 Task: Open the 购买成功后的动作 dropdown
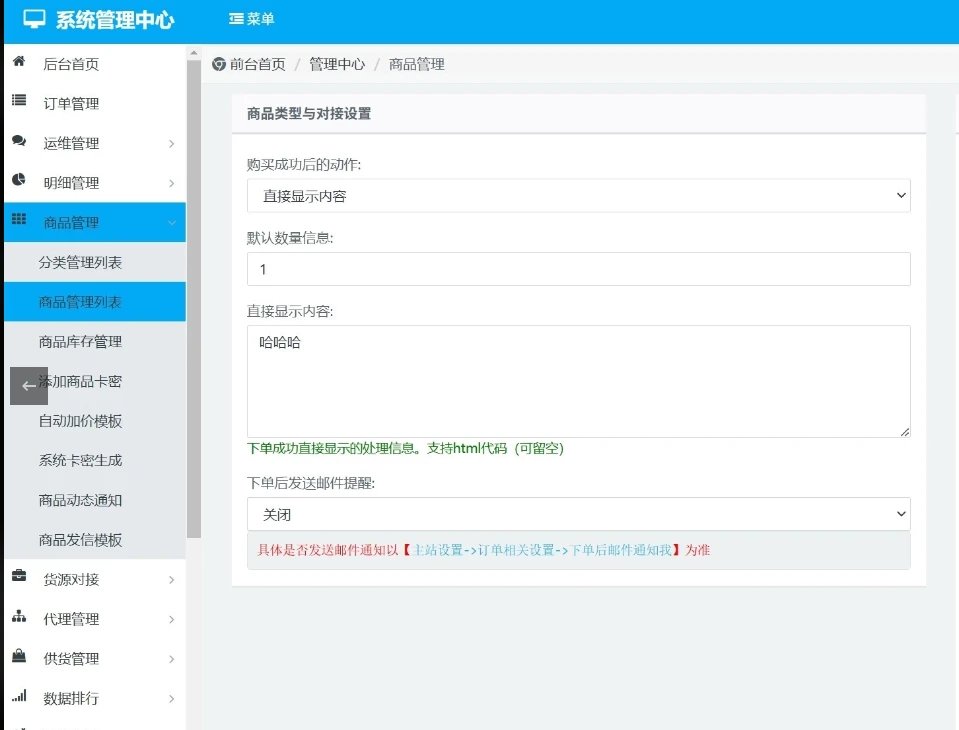click(579, 196)
